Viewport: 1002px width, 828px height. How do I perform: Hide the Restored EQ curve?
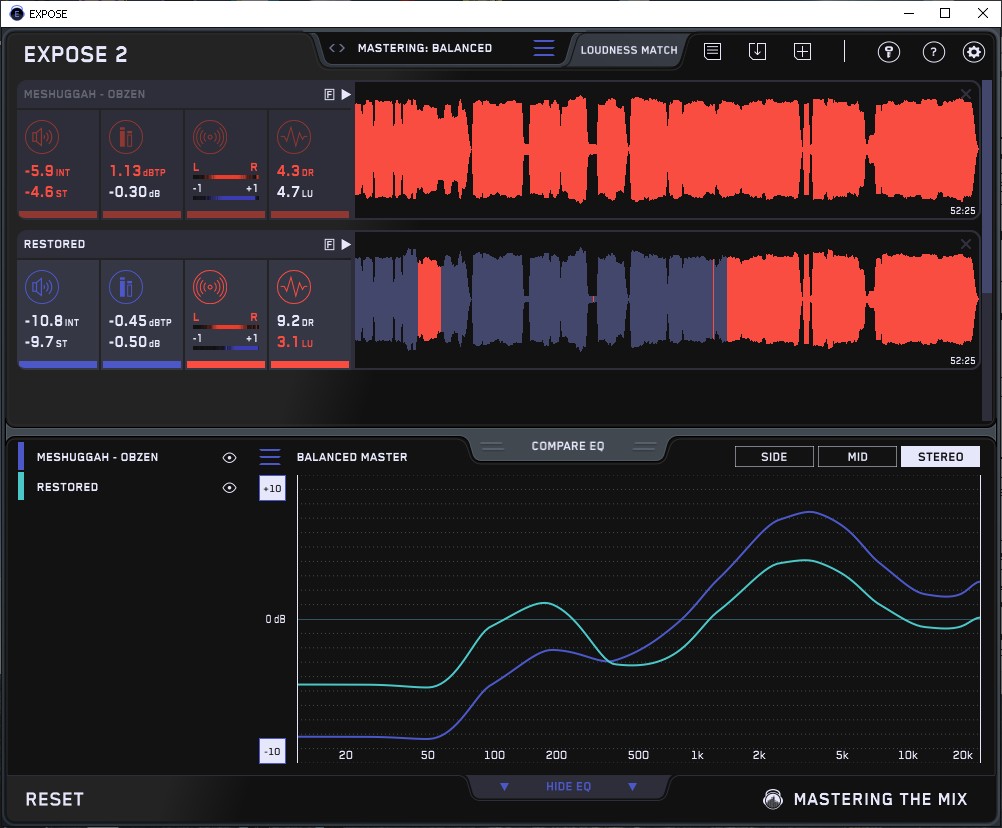229,487
